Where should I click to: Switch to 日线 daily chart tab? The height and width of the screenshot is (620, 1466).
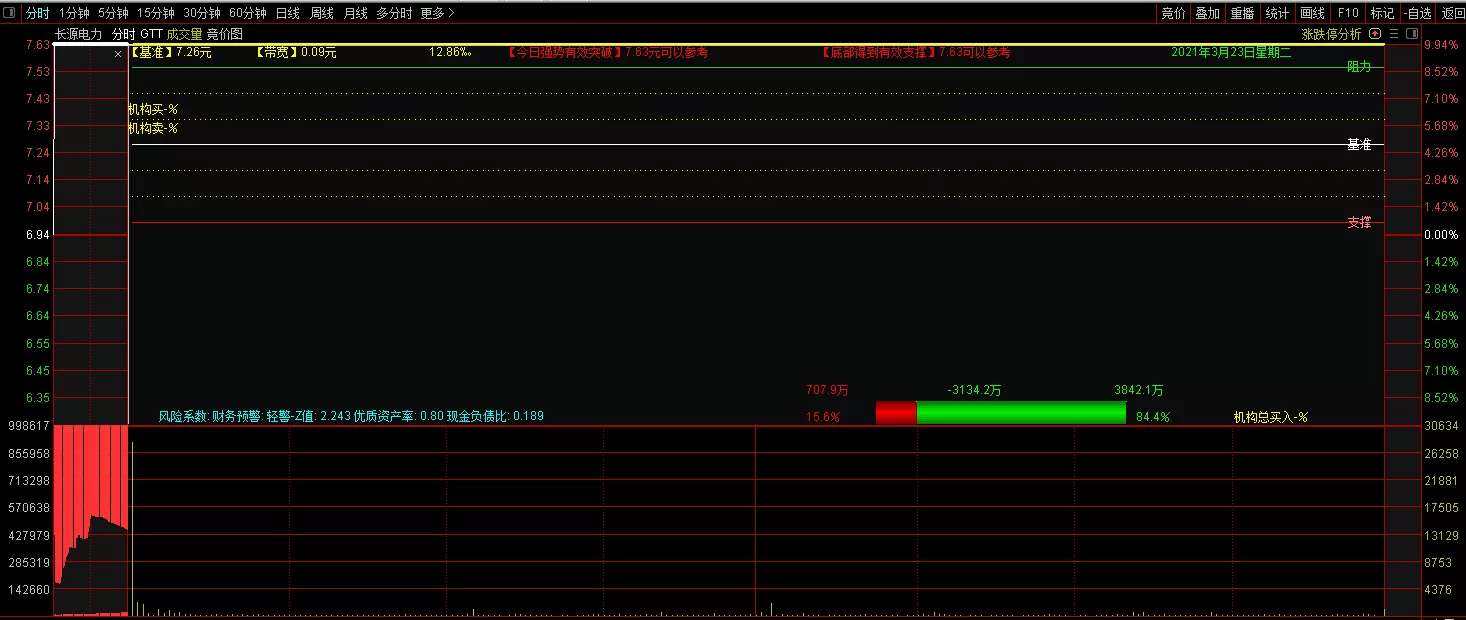(287, 13)
